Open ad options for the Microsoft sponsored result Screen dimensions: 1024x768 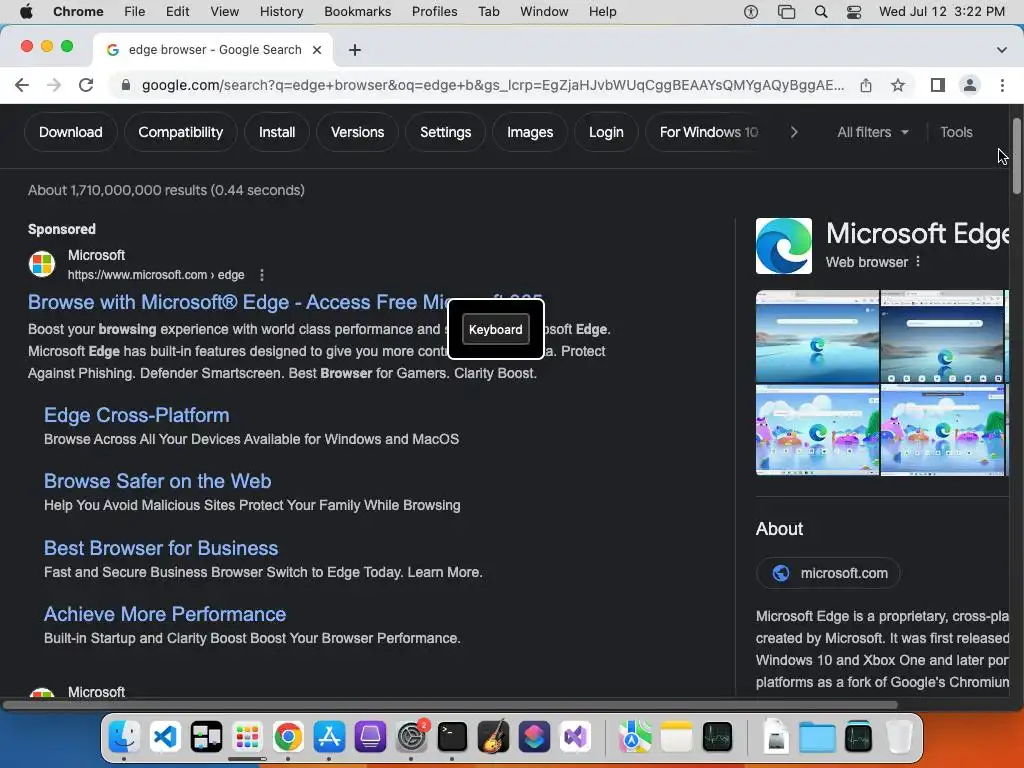tap(262, 275)
